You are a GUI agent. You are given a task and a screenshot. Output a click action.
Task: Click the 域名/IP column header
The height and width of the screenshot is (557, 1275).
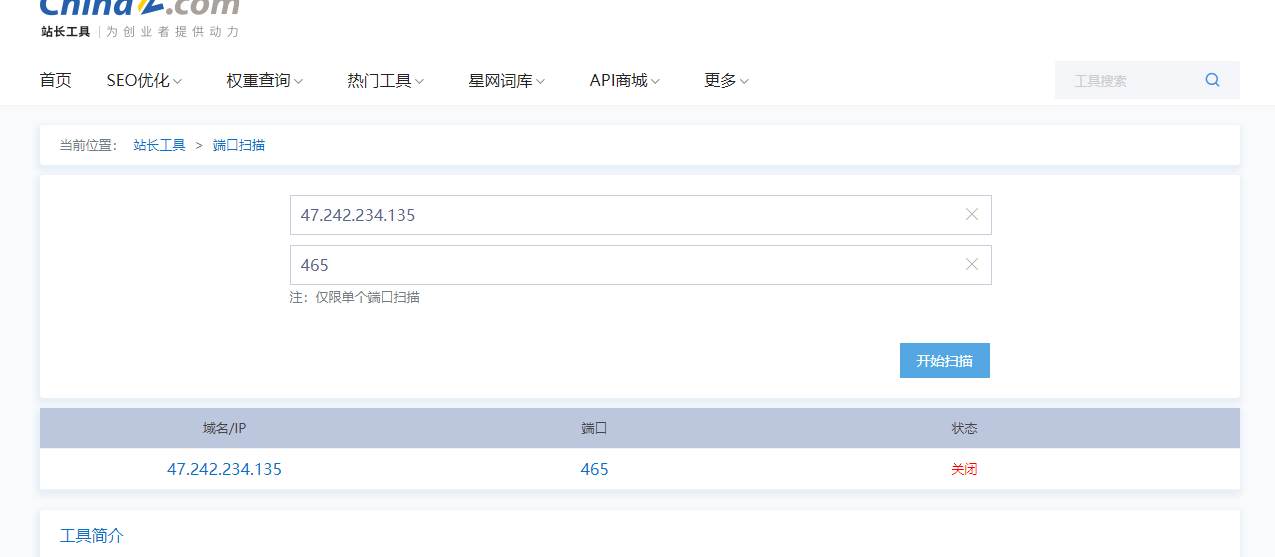point(224,428)
